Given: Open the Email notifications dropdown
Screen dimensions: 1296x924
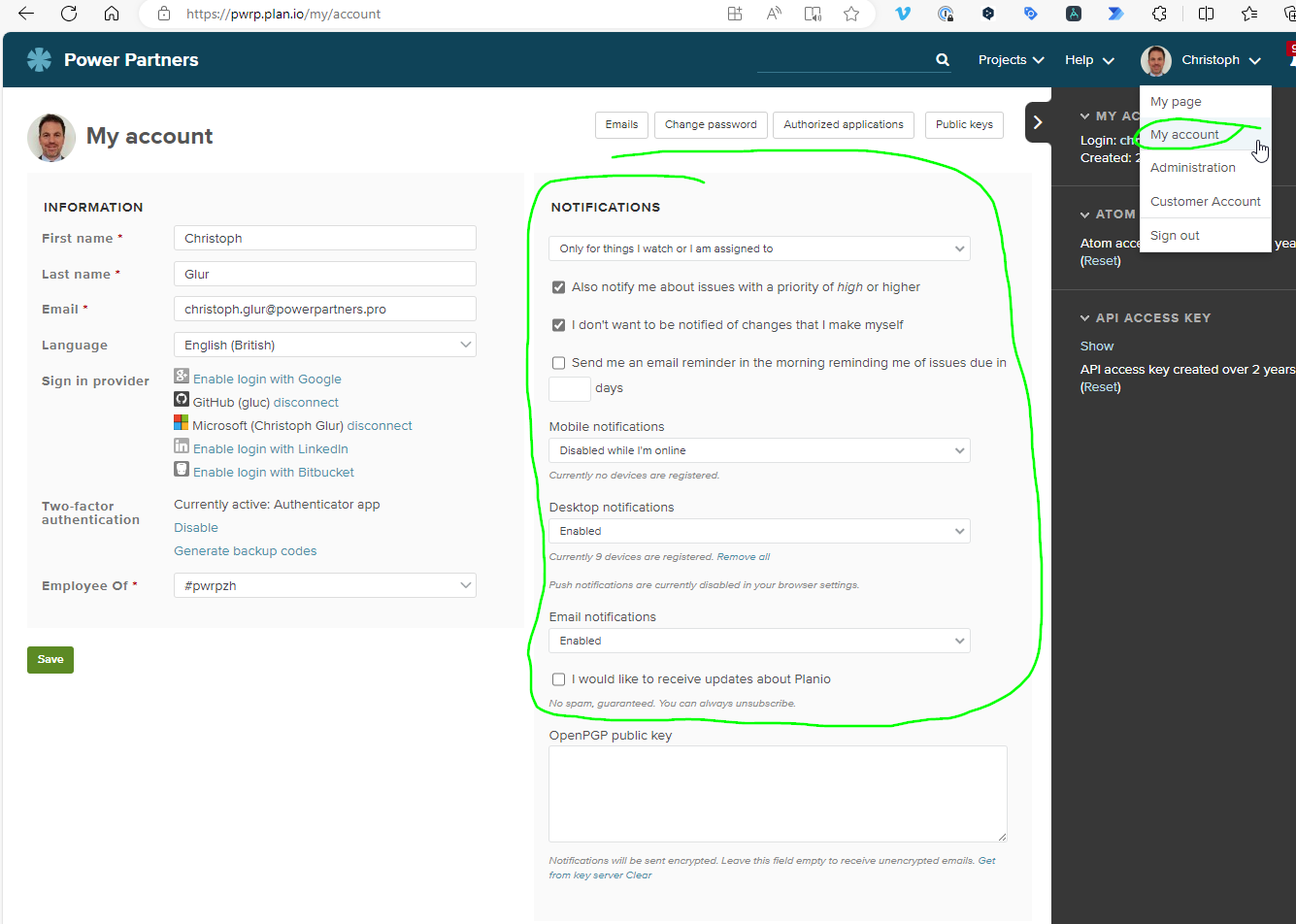Looking at the screenshot, I should [759, 641].
